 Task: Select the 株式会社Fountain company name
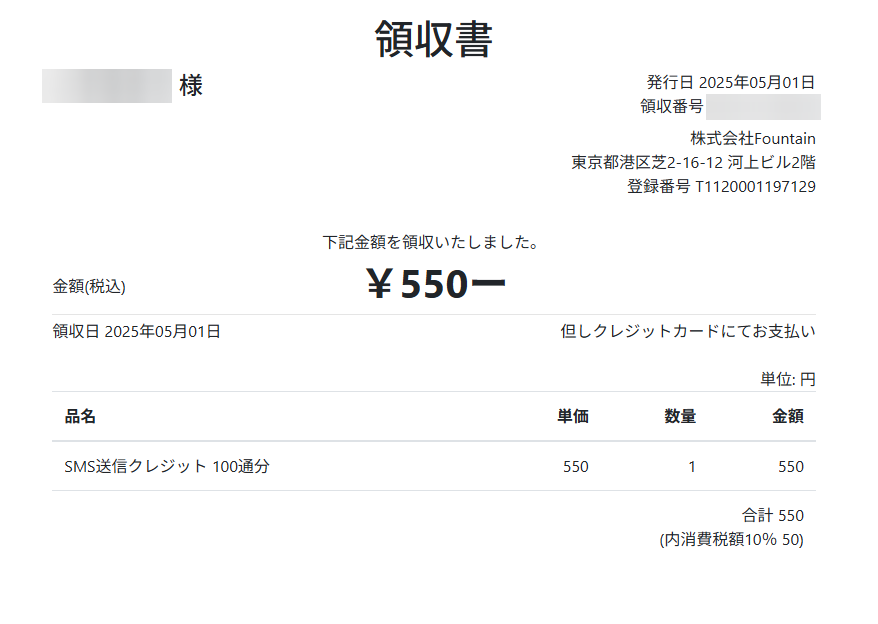753,138
